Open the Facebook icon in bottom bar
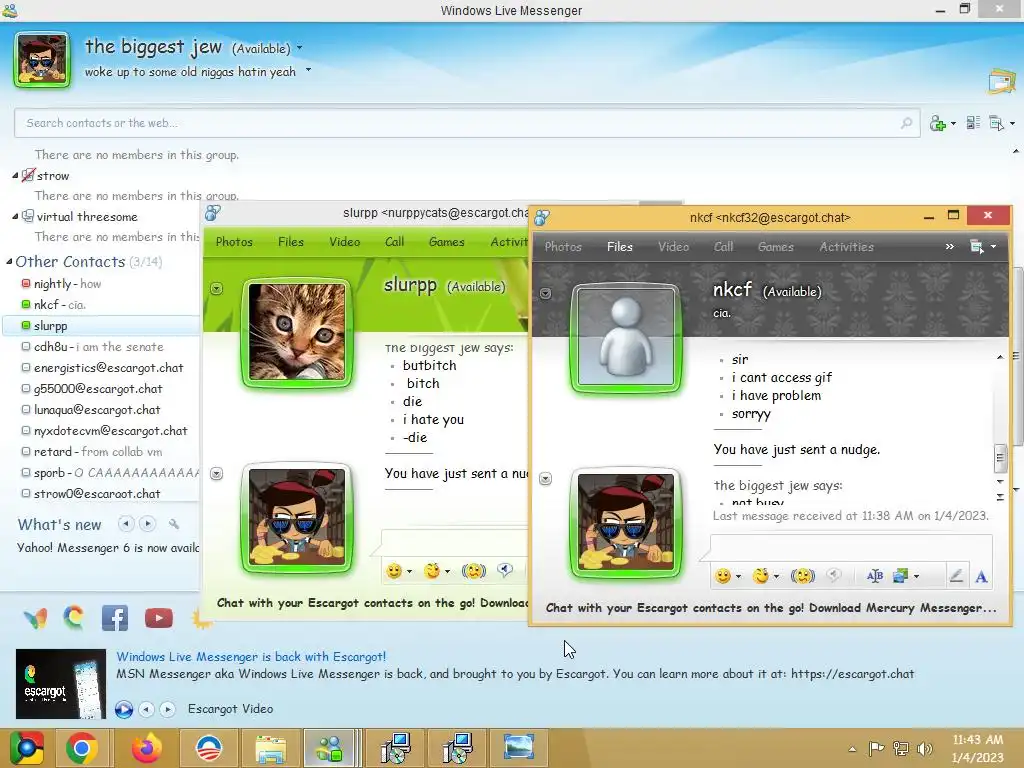 [115, 618]
